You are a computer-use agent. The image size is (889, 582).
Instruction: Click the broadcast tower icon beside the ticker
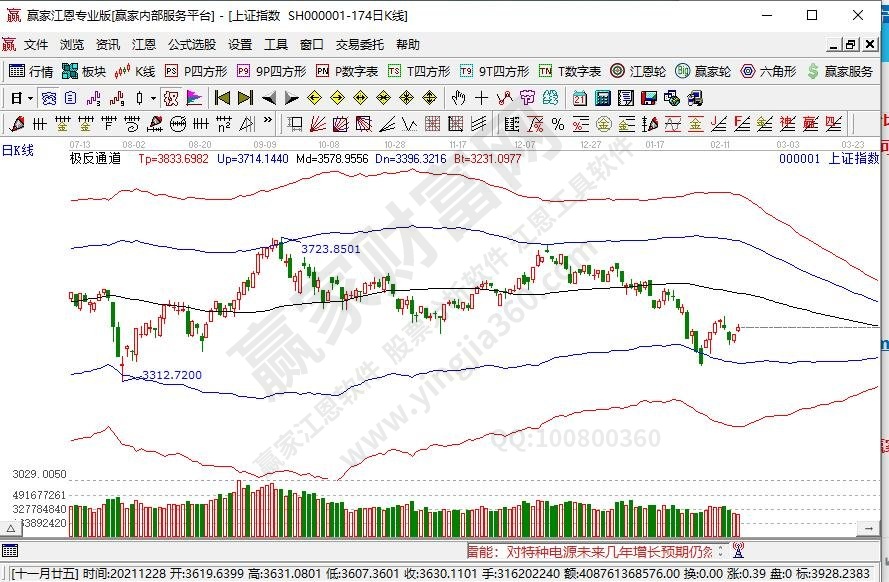[738, 550]
